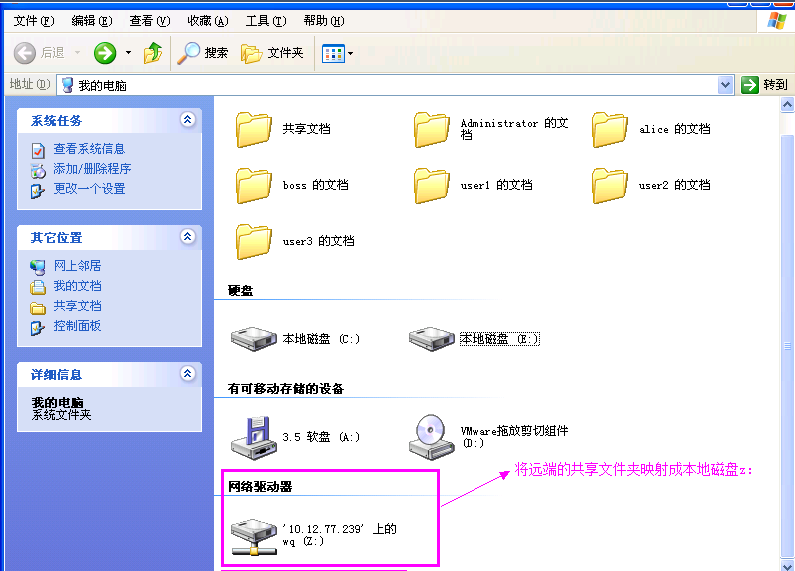Screen dimensions: 795x571
Task: Open the Tools (工具) menu
Action: pyautogui.click(x=265, y=21)
